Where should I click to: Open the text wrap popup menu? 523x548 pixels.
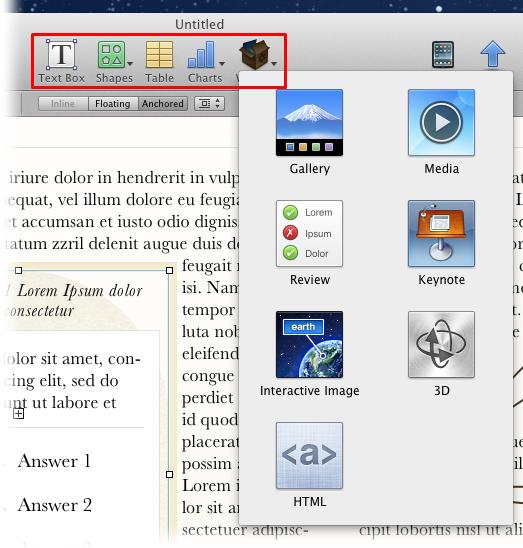(x=209, y=104)
